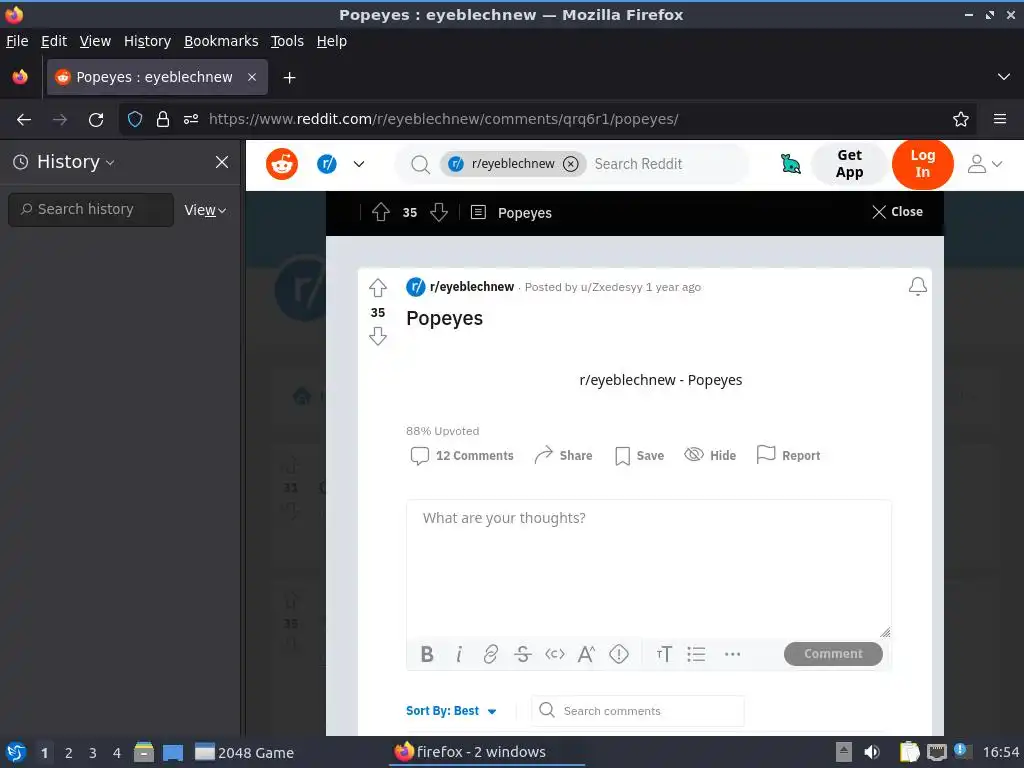This screenshot has height=768, width=1024.
Task: Click the Reddit logo home icon
Action: [281, 164]
